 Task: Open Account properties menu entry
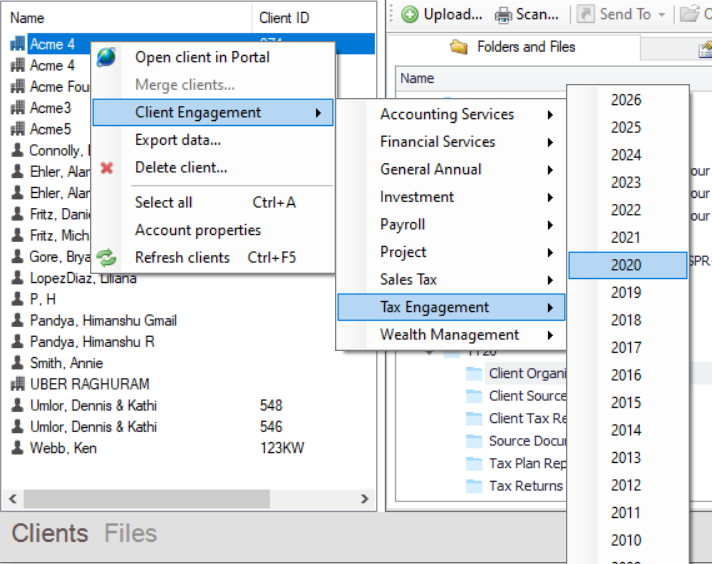pos(198,230)
